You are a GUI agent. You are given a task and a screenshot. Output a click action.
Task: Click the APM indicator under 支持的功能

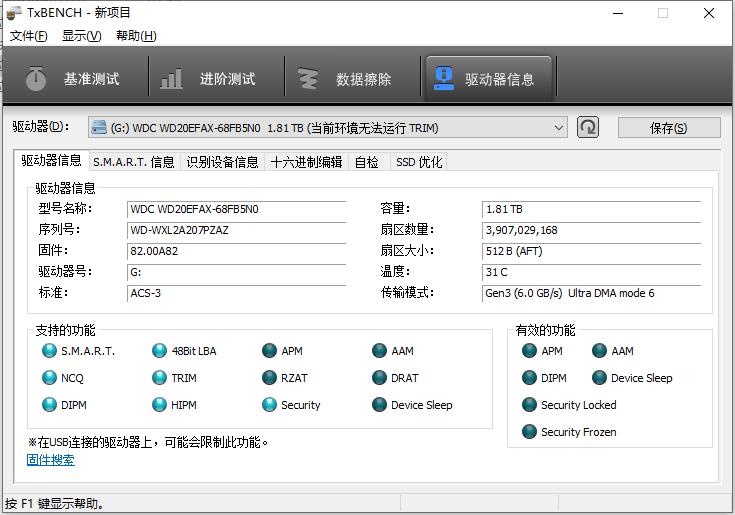coord(269,351)
